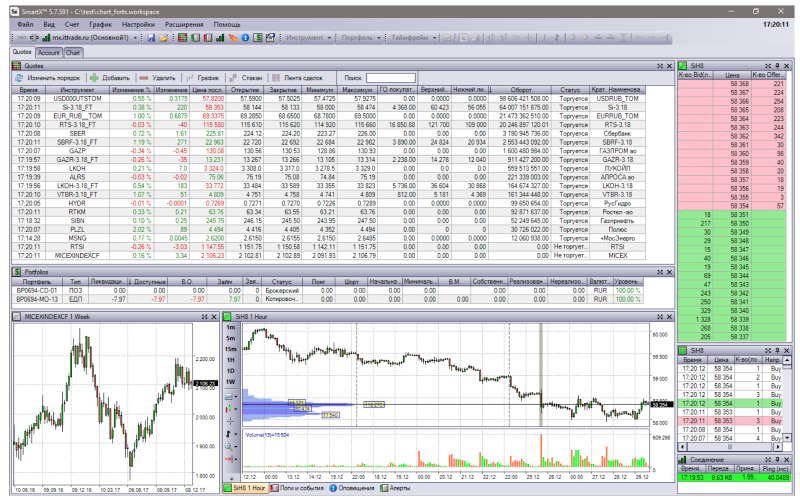The width and height of the screenshot is (800, 500).
Task: Click trades tape vertical scrollbar down arrow
Action: point(787,438)
